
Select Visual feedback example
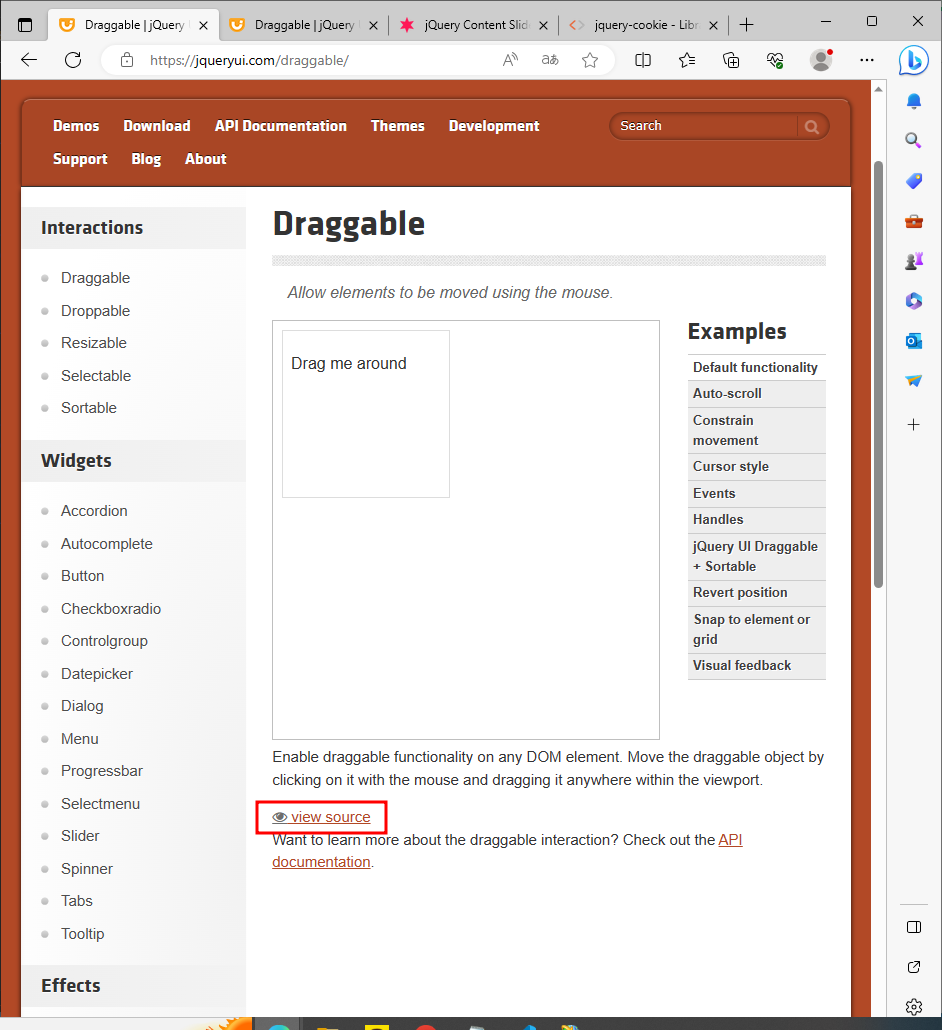point(756,665)
